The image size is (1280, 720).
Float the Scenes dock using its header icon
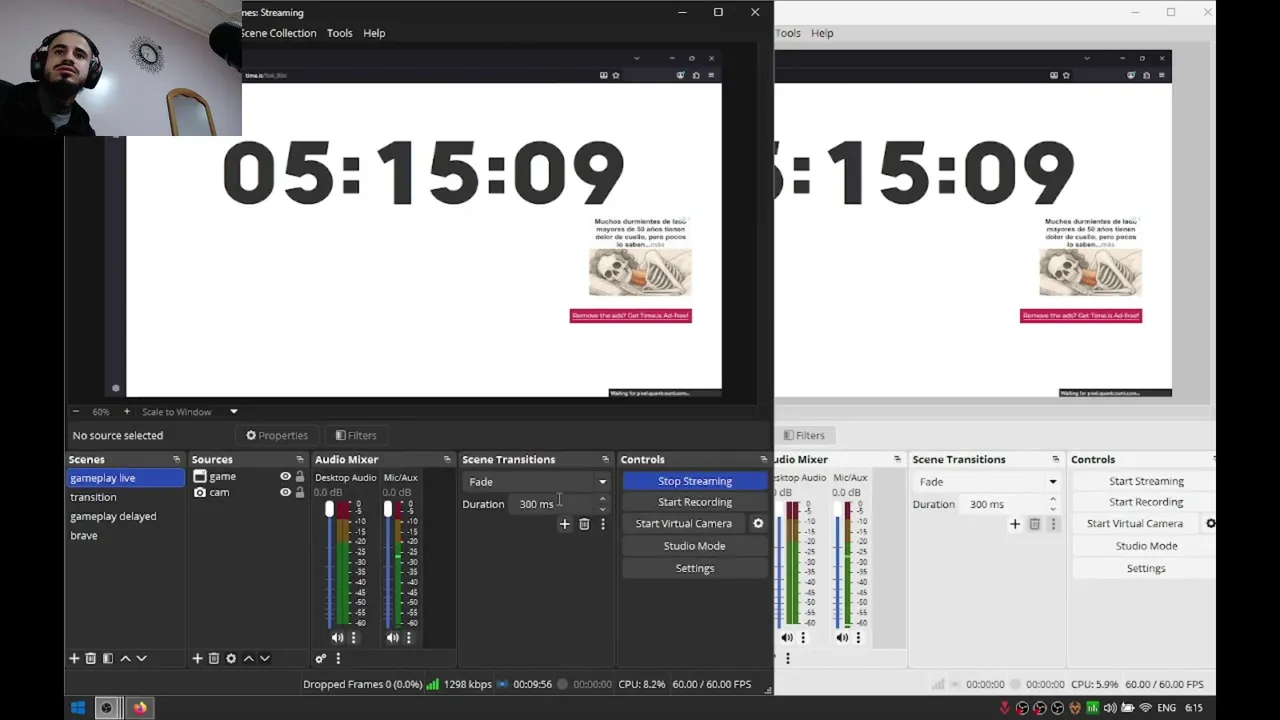pos(177,459)
